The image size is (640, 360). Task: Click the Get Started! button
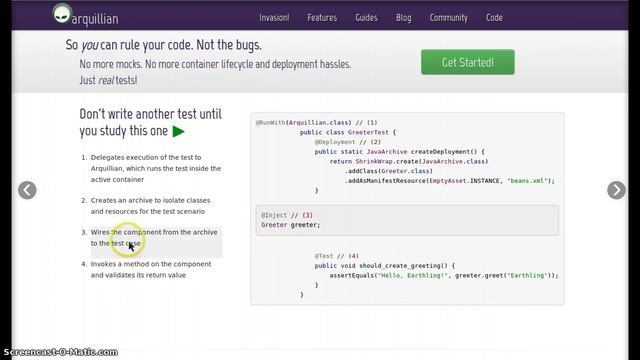click(468, 62)
